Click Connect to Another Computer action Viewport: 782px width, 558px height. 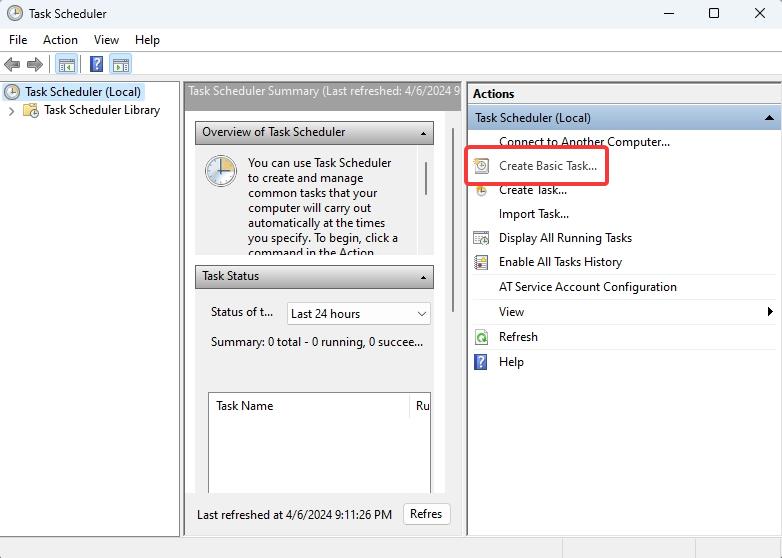(584, 142)
